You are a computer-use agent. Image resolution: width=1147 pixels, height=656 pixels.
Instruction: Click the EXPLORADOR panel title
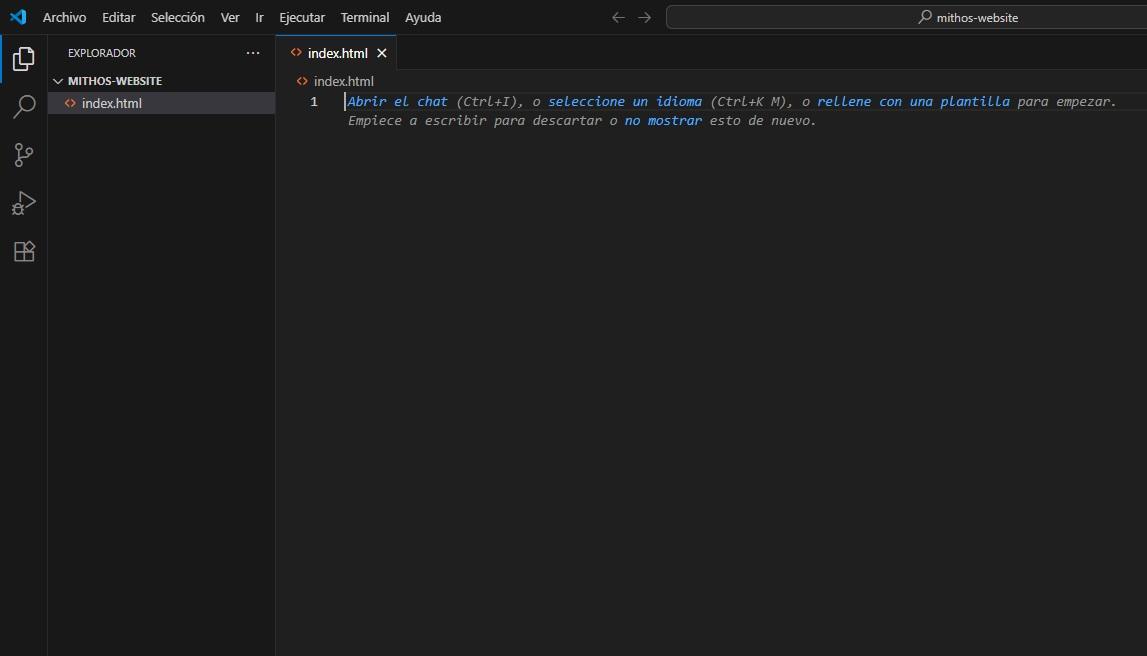tap(102, 53)
